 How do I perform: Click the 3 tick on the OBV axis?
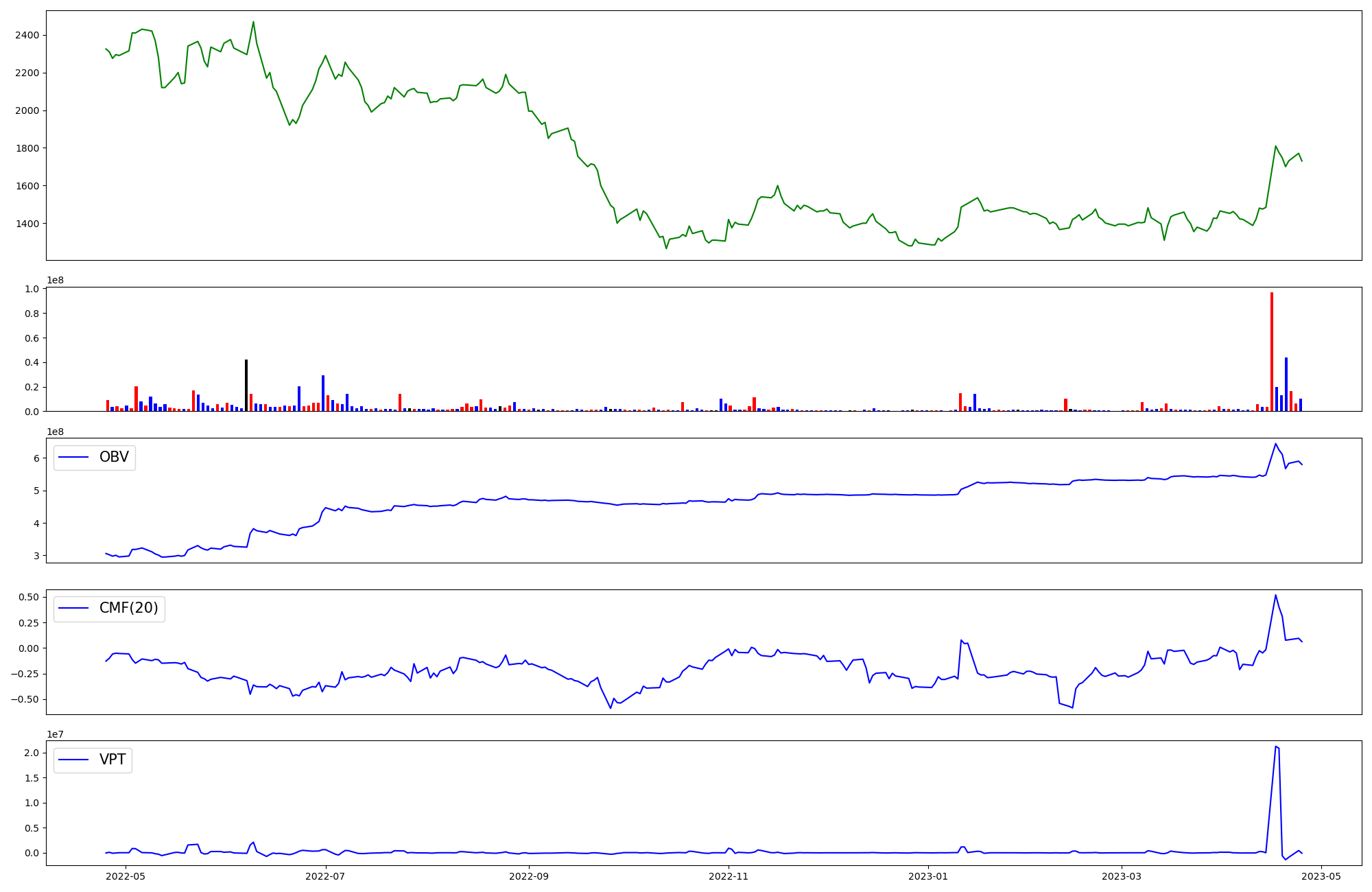tap(36, 556)
